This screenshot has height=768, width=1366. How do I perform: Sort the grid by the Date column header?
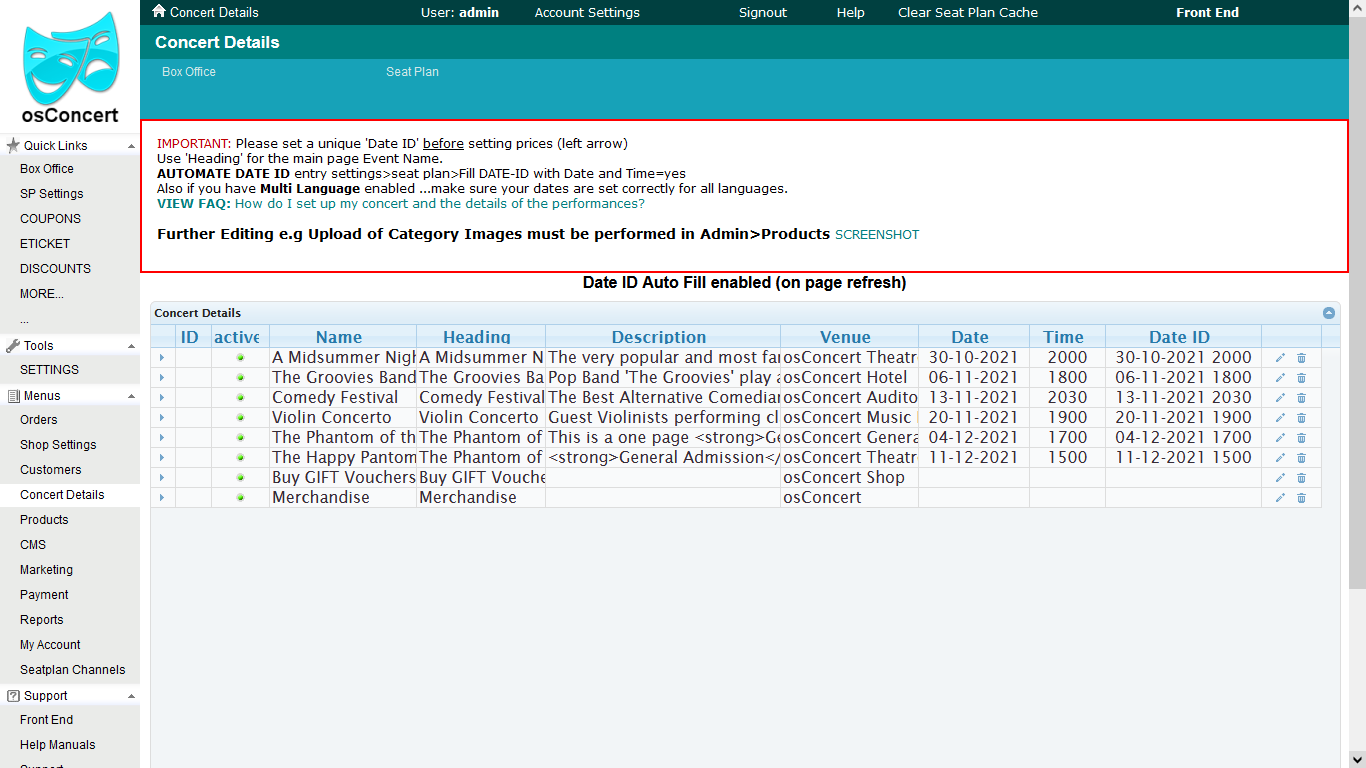[x=969, y=337]
